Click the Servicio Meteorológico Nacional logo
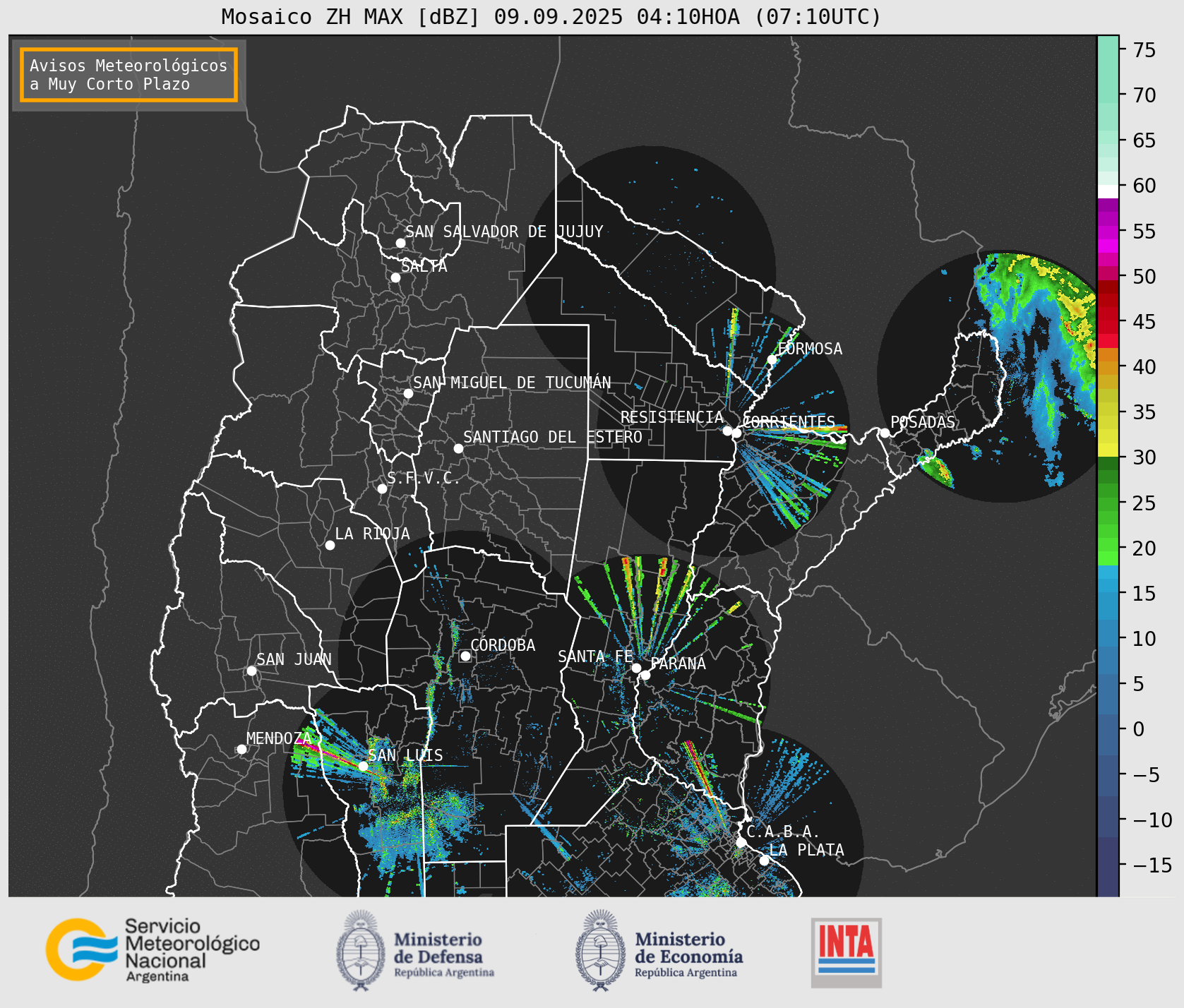The image size is (1184, 1008). coord(153,949)
